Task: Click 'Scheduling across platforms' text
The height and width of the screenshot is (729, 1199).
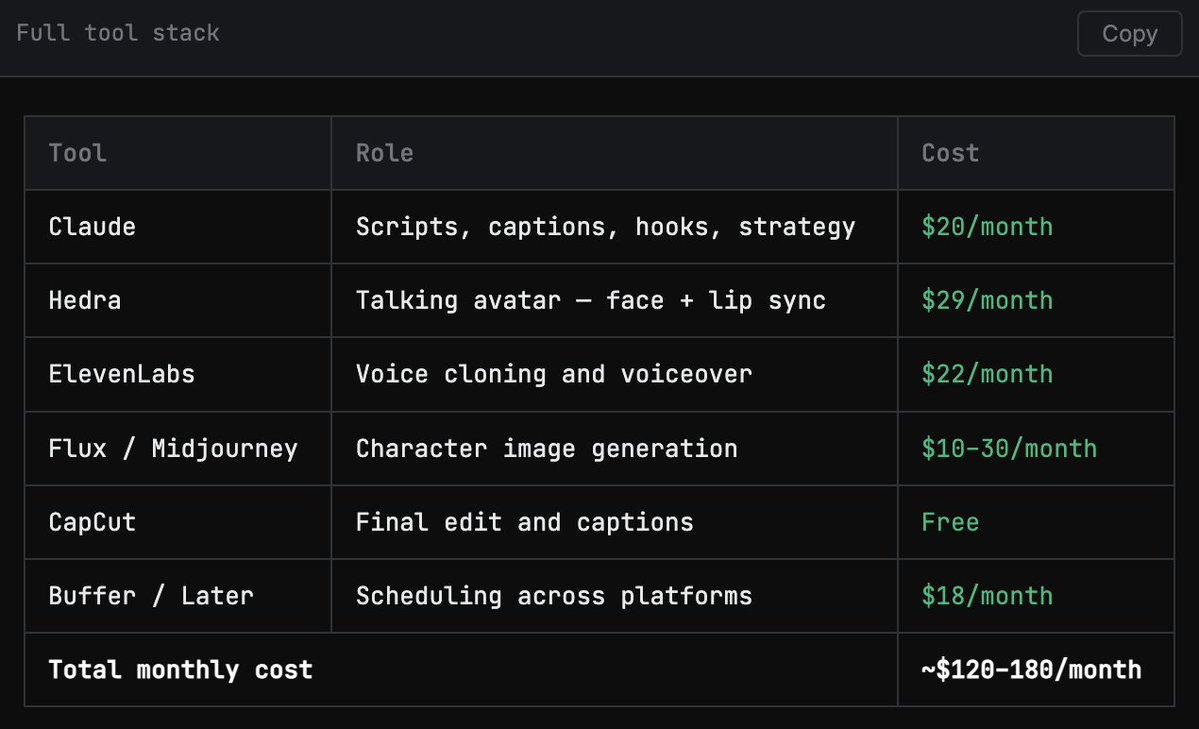Action: click(554, 596)
